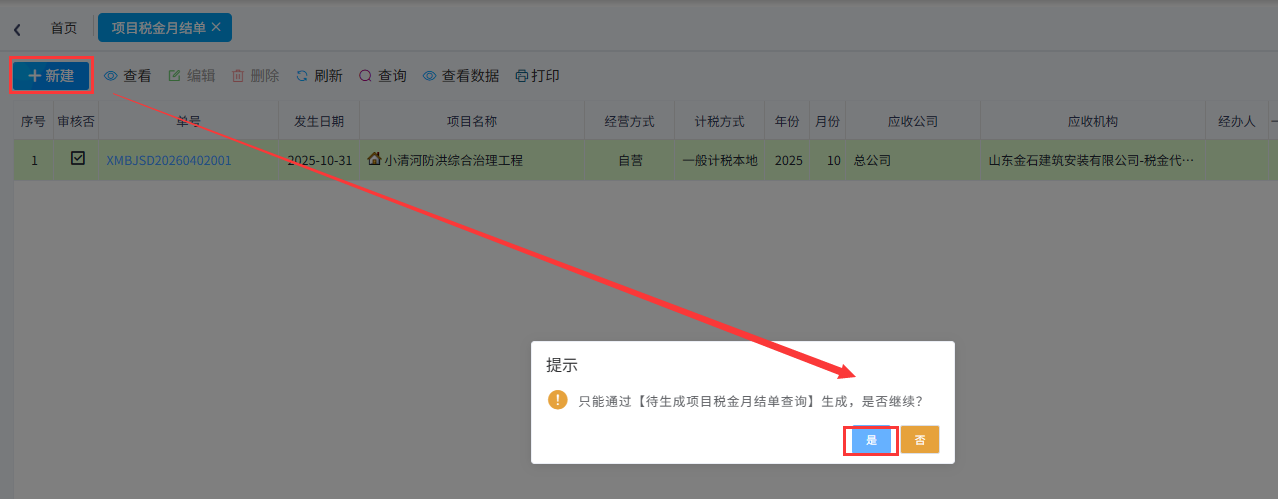Close the 项目税金月结单 tab
Image resolution: width=1278 pixels, height=499 pixels.
[216, 27]
